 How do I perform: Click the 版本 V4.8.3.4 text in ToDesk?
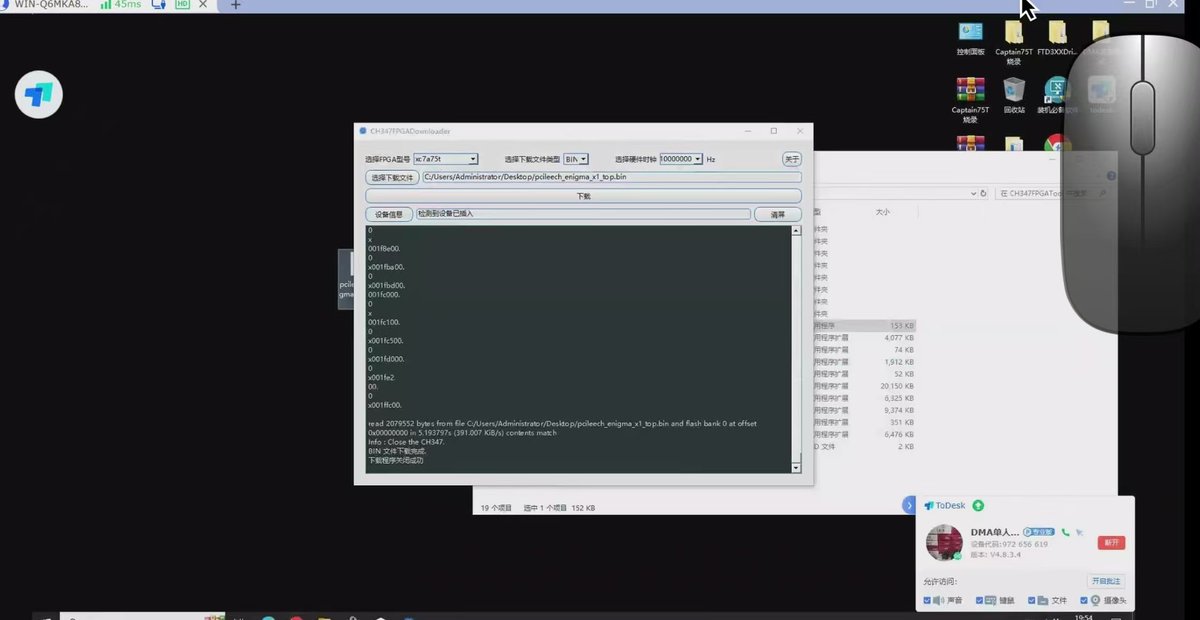pos(996,554)
